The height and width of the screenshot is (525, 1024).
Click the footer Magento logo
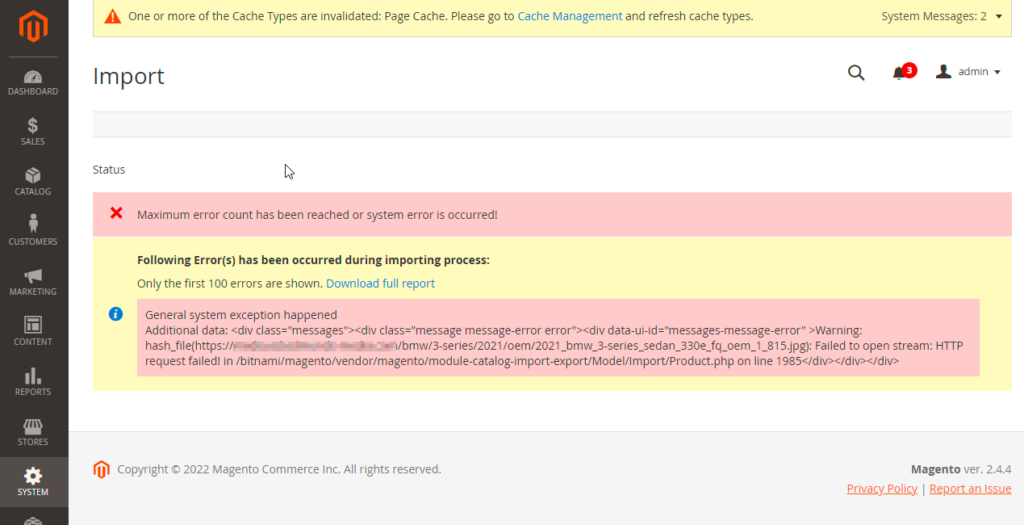click(101, 469)
